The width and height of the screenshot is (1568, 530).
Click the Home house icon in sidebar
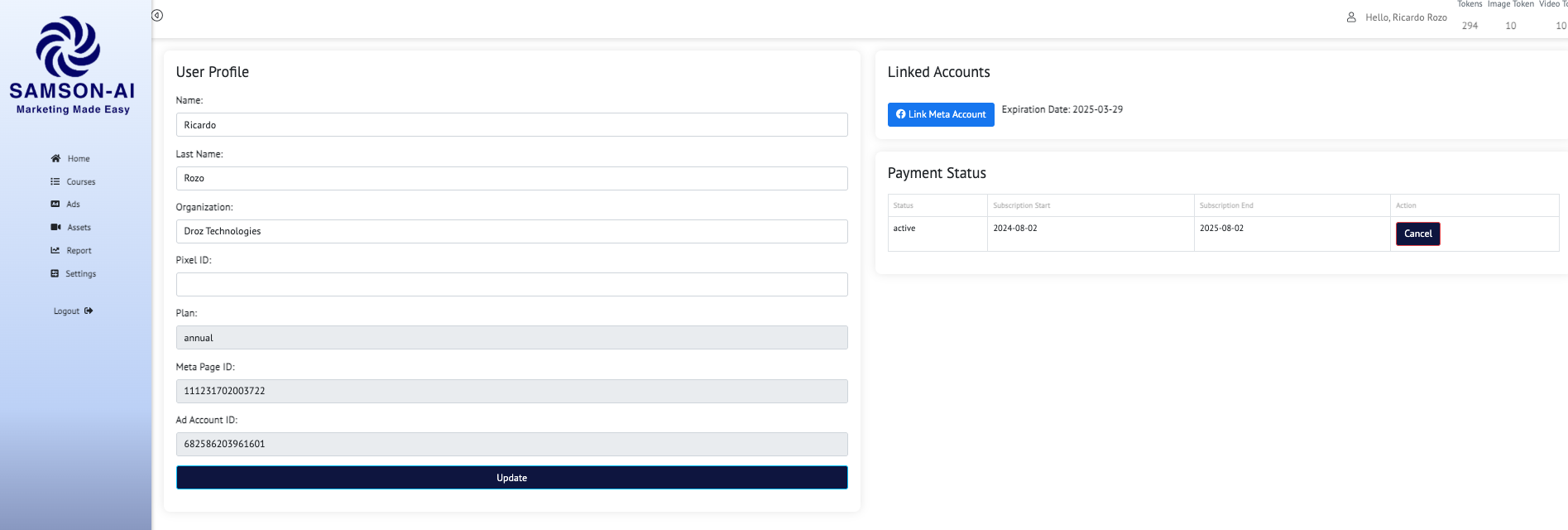pyautogui.click(x=55, y=158)
